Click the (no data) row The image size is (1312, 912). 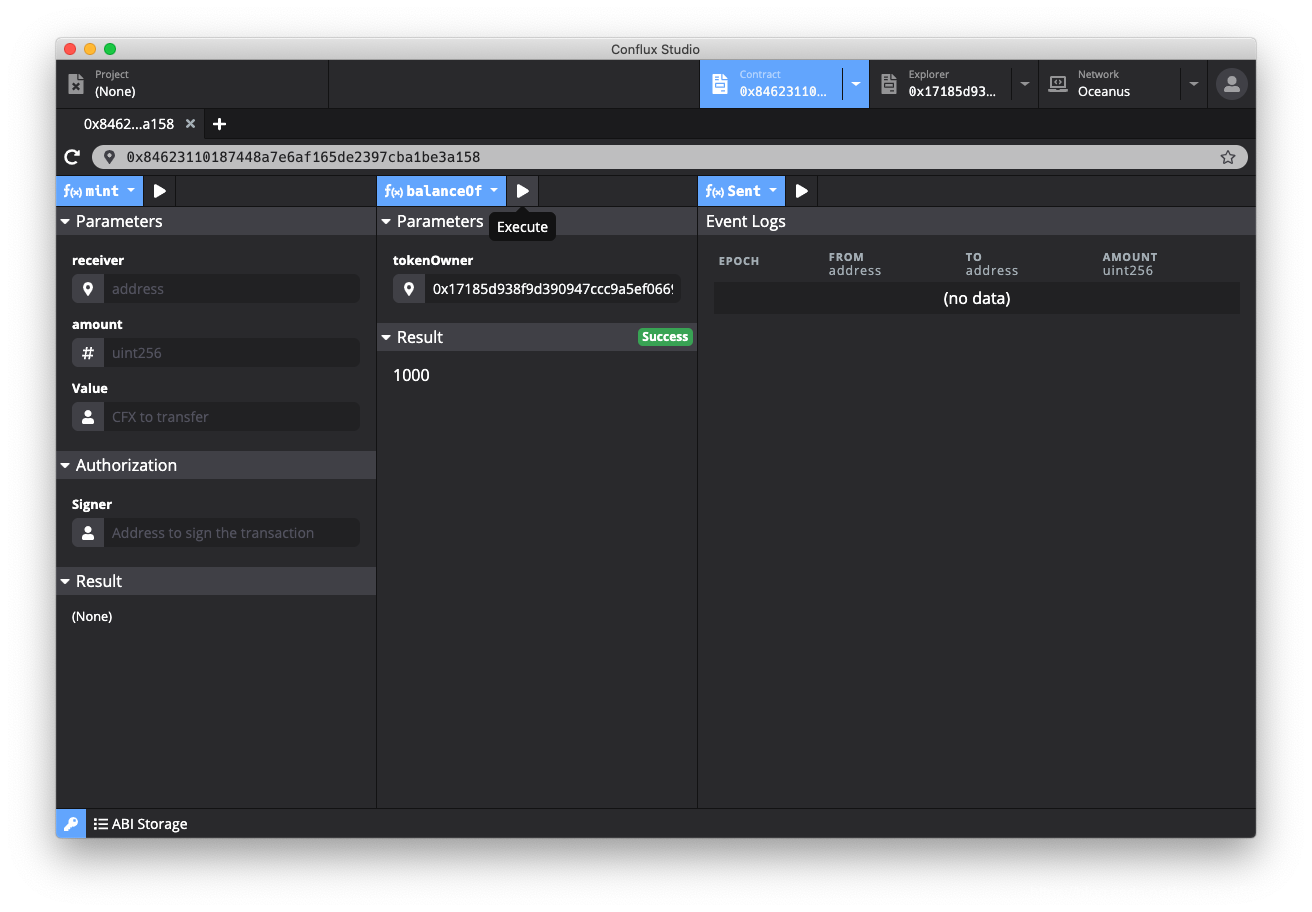click(x=977, y=298)
